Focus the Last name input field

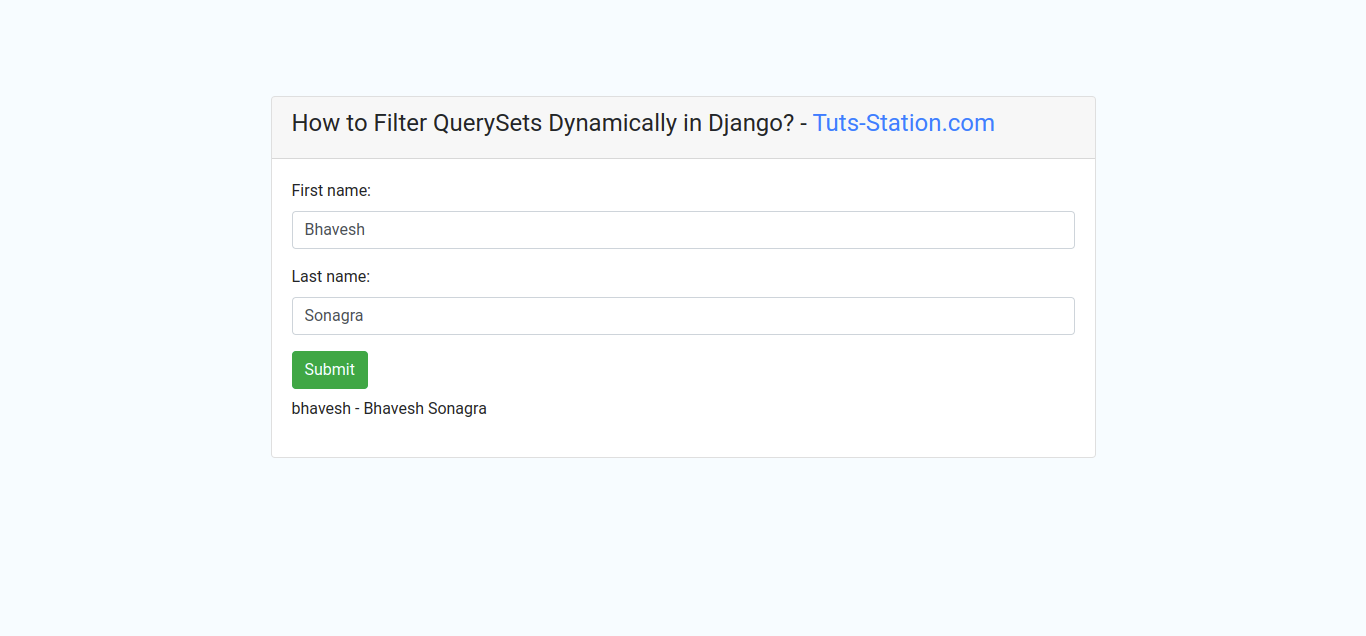point(683,316)
